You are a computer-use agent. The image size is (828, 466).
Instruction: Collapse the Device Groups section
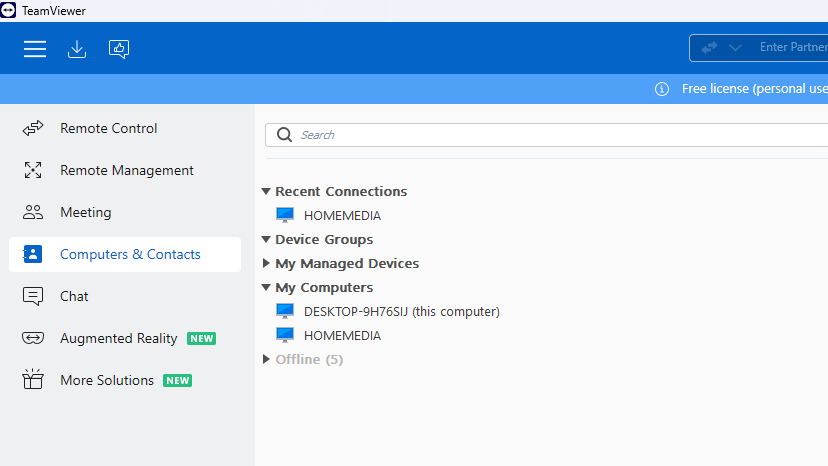[266, 239]
